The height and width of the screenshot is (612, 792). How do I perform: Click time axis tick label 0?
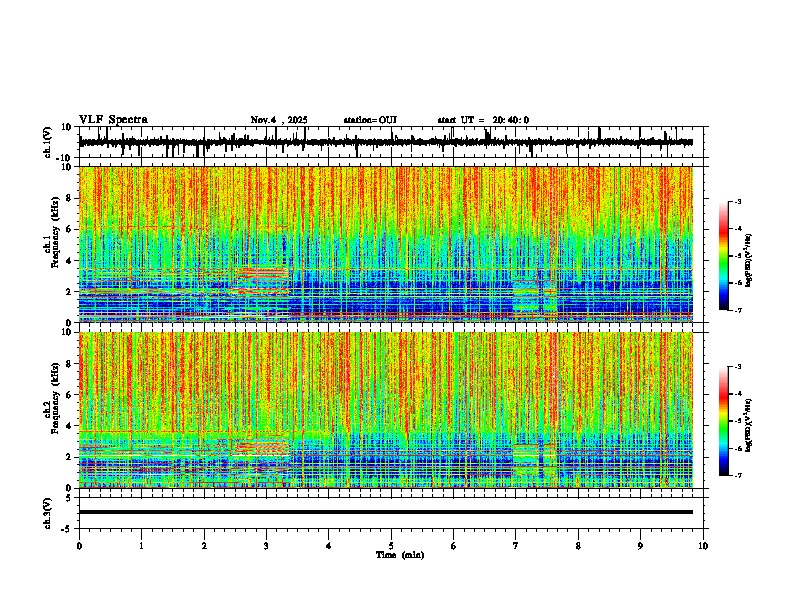(x=79, y=546)
